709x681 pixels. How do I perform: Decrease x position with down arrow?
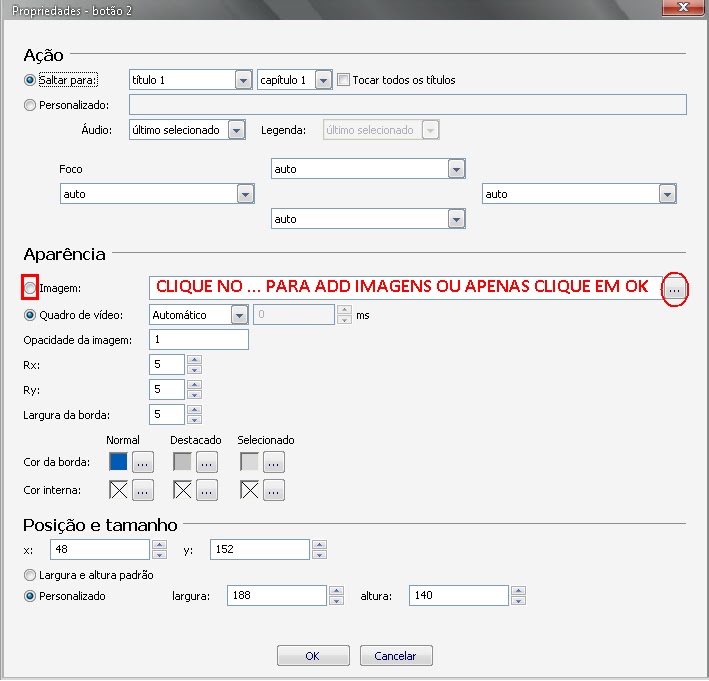click(159, 554)
